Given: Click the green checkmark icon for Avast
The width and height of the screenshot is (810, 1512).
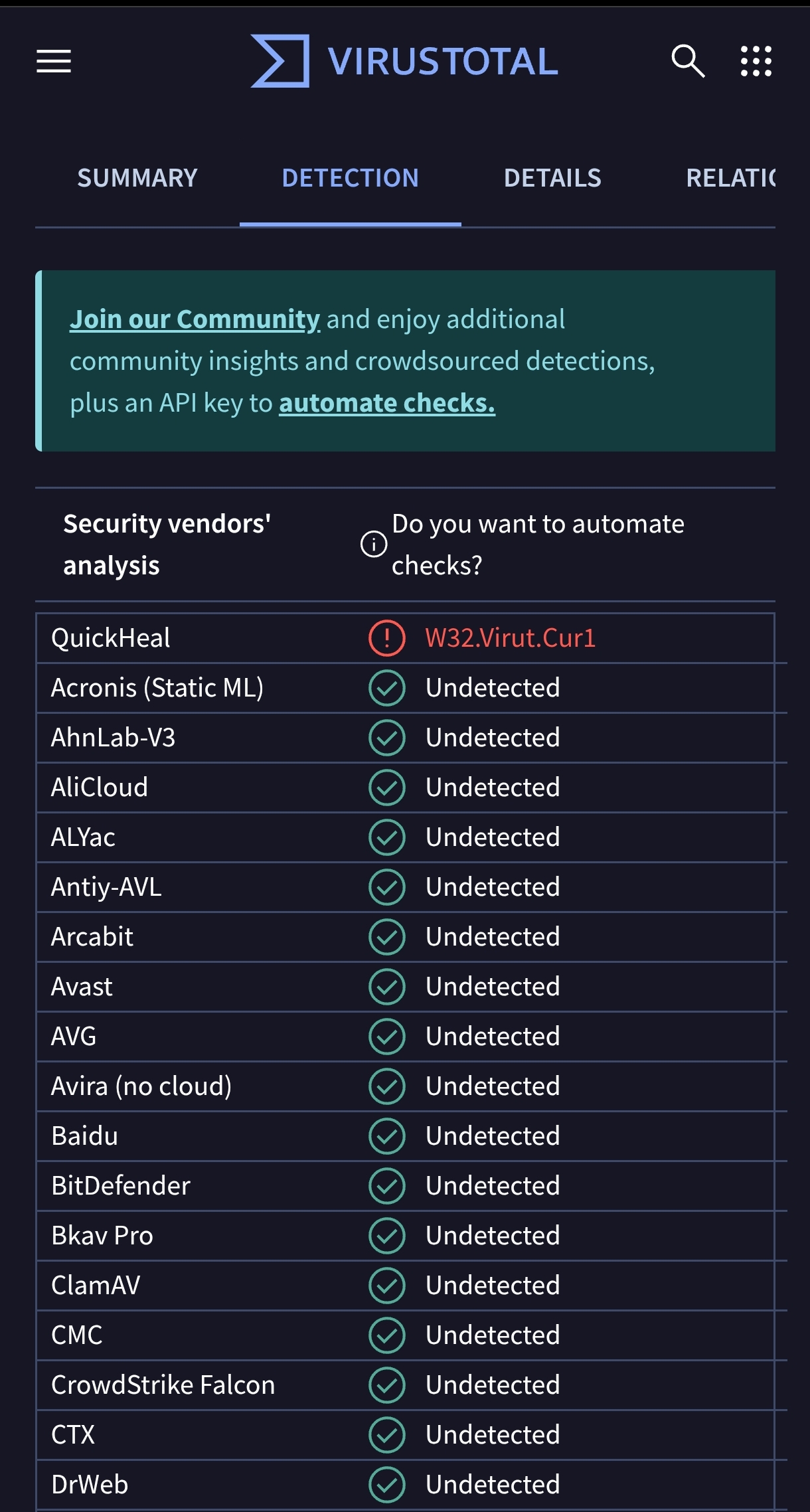Looking at the screenshot, I should 387,987.
